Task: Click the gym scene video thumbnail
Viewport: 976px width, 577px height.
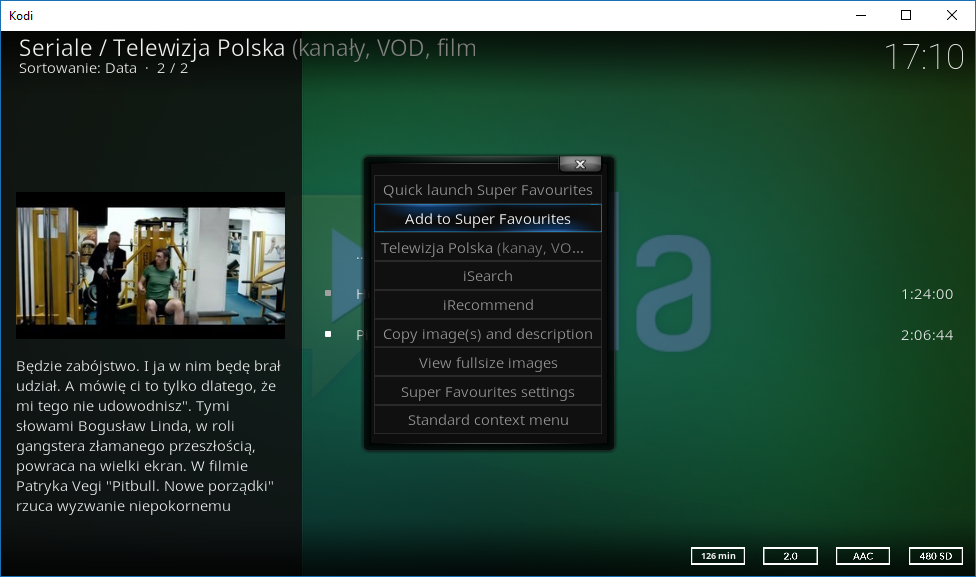Action: point(151,266)
